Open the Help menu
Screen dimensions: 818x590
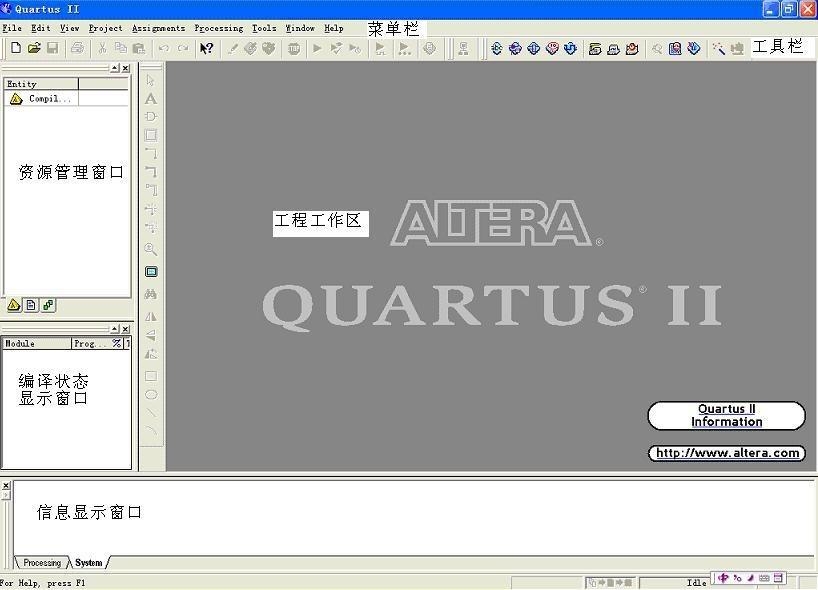coord(334,28)
